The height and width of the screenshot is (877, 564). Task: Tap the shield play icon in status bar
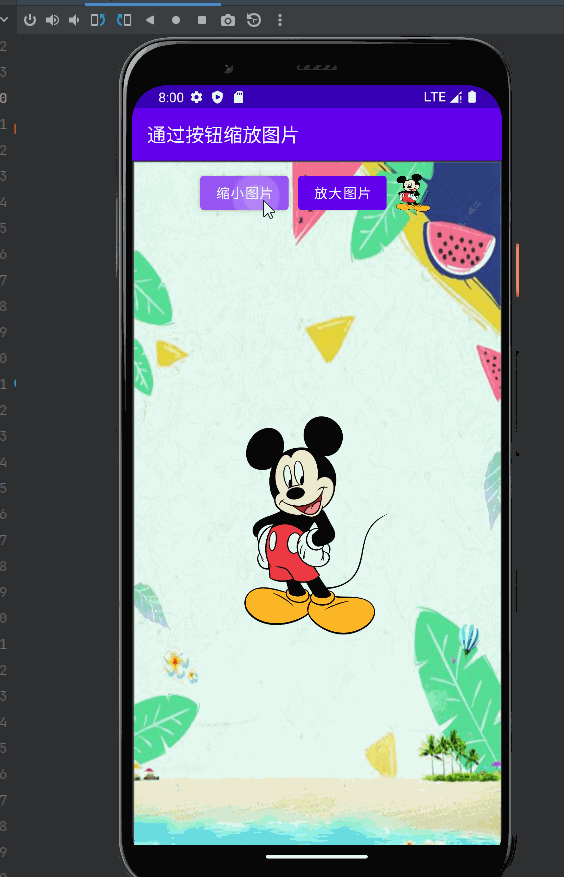point(218,97)
